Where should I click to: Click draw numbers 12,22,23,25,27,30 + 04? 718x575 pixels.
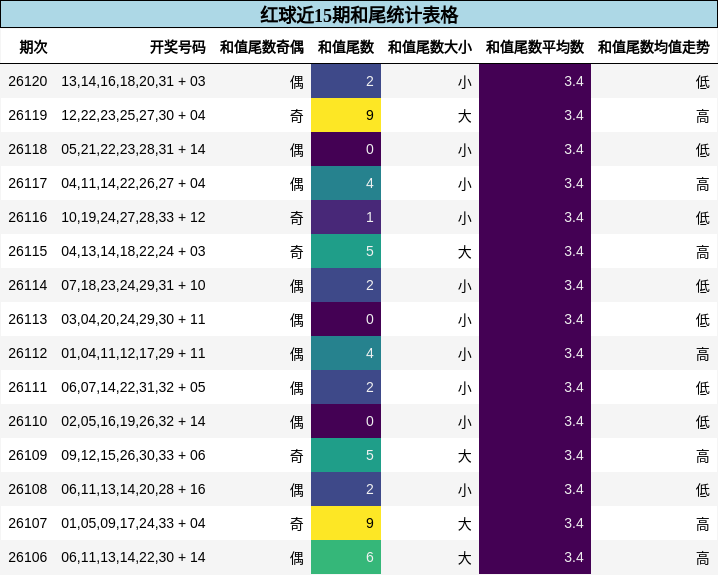[133, 115]
